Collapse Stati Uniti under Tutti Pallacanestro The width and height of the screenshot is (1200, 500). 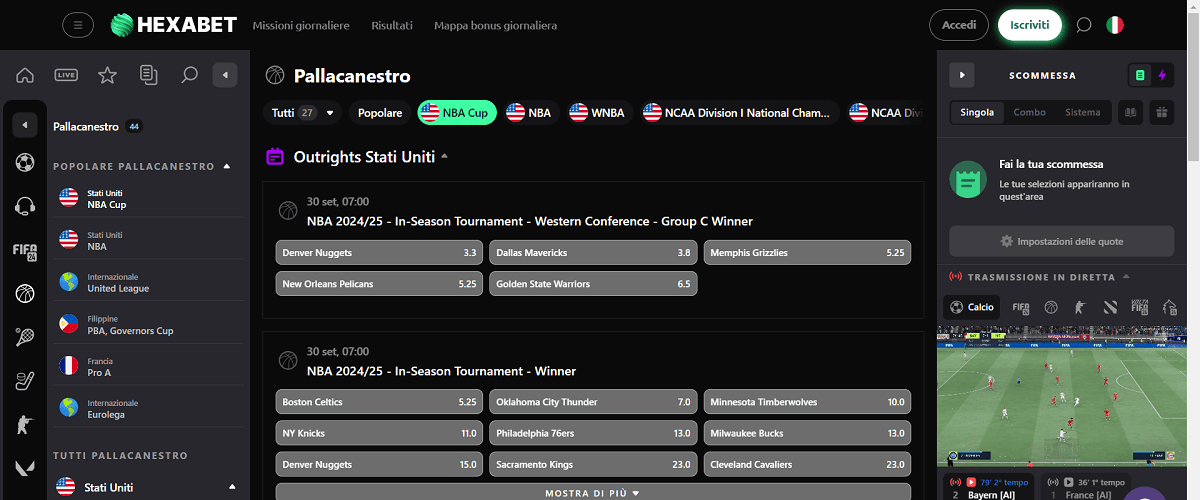[x=232, y=487]
